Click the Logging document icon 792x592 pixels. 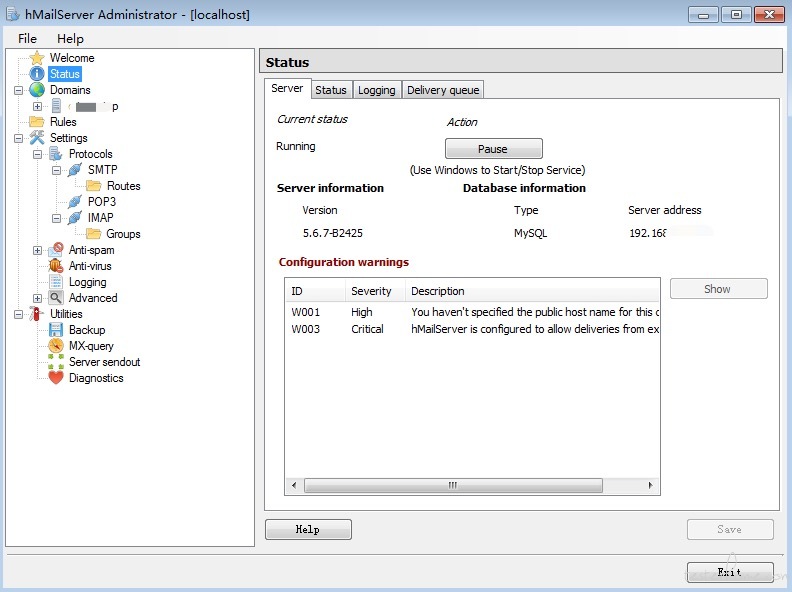coord(56,282)
